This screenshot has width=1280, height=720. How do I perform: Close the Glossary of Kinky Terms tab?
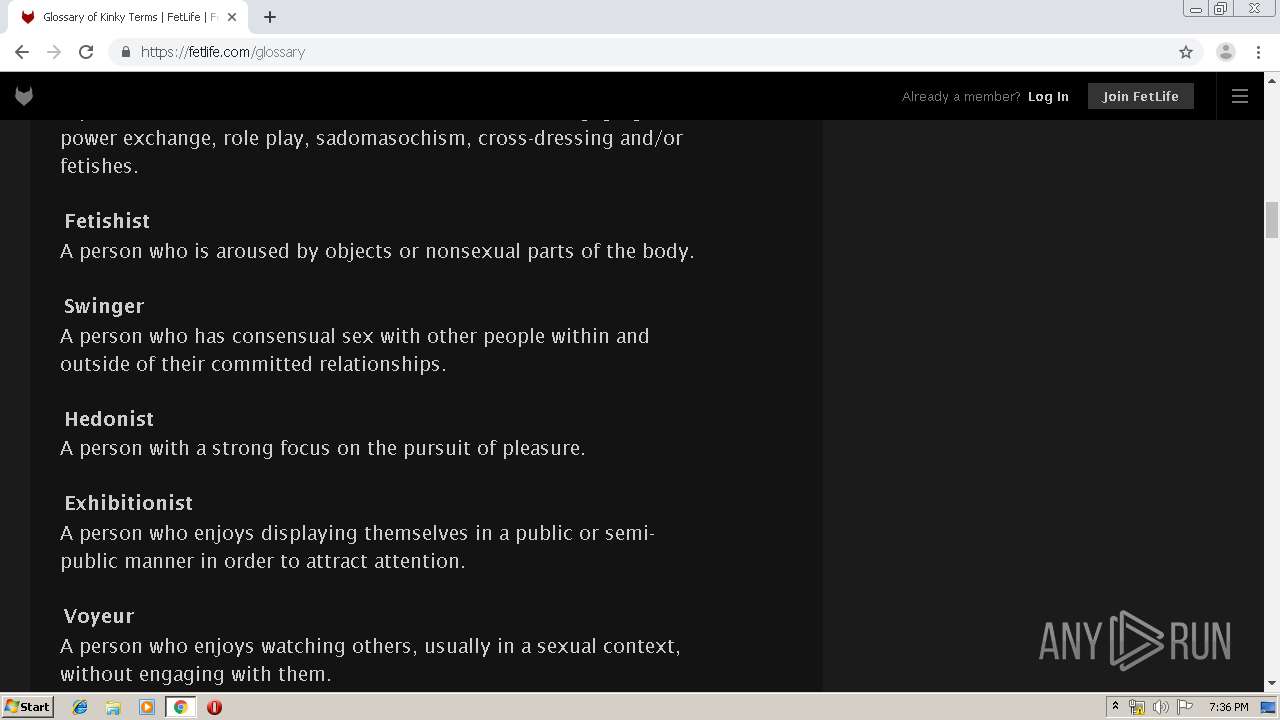pos(233,17)
